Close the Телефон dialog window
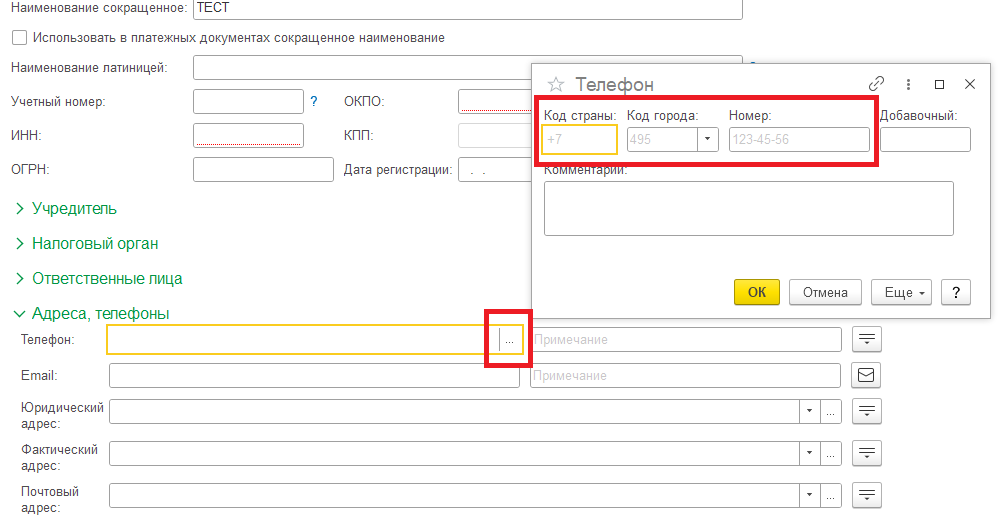1007x528 pixels. click(x=970, y=84)
